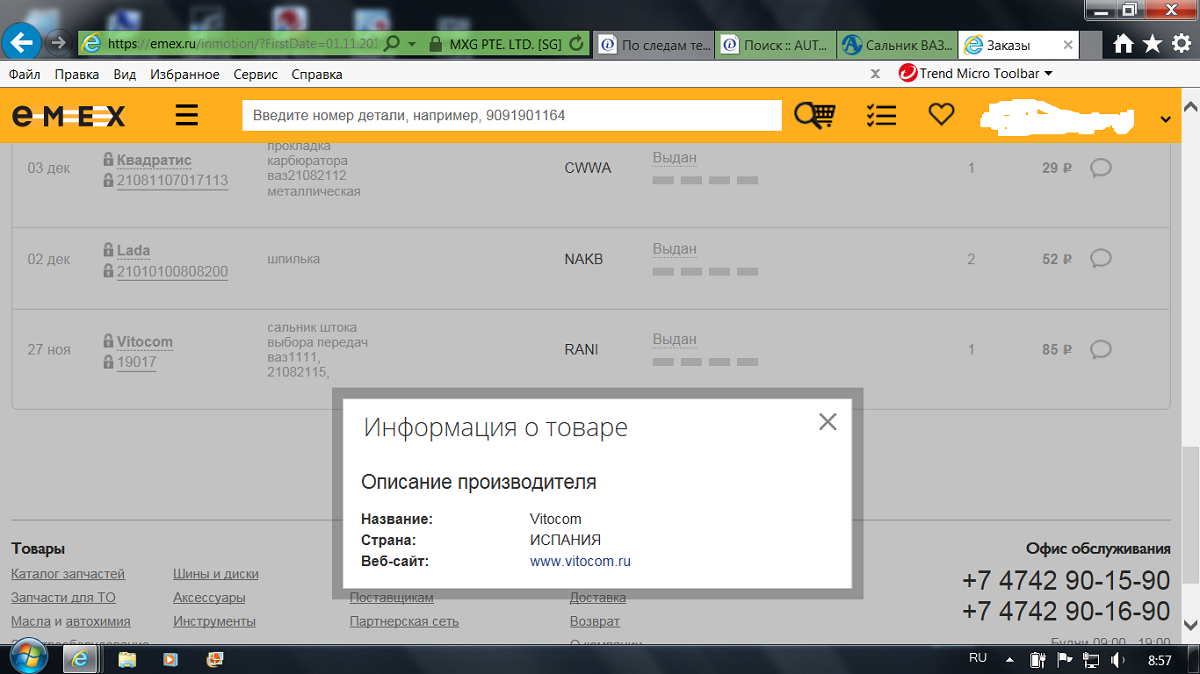The width and height of the screenshot is (1200, 674).
Task: Open www.vitocom.ru website link
Action: click(580, 561)
